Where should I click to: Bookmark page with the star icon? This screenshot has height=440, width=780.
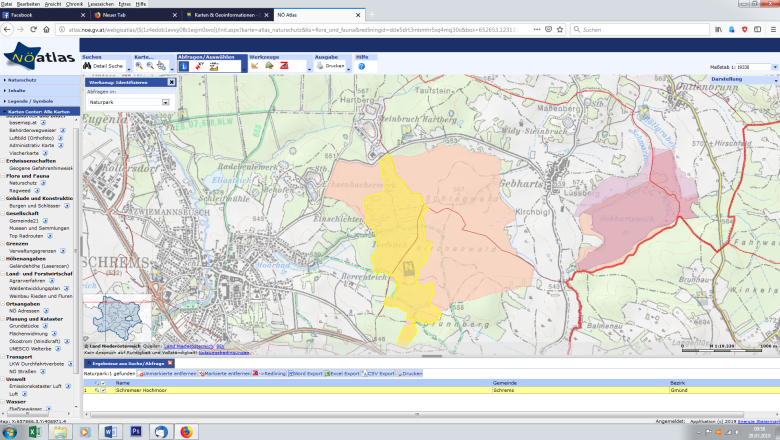tap(560, 29)
